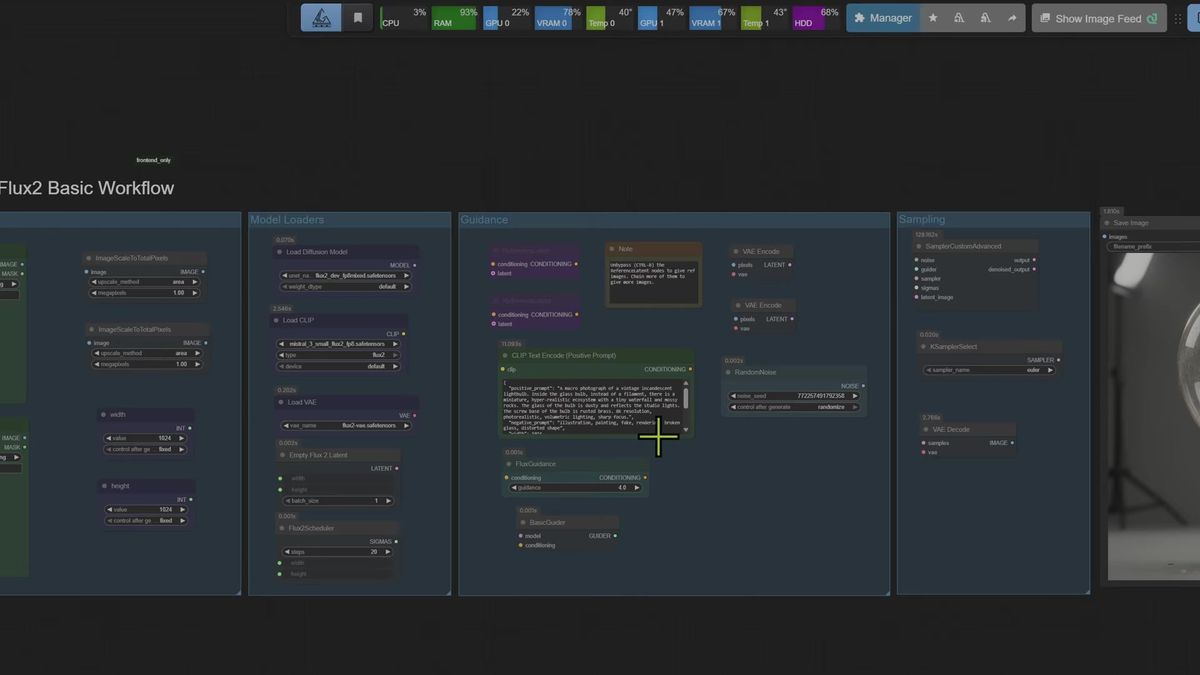The width and height of the screenshot is (1200, 675).
Task: Open the ComfyUI logo menu button
Action: pos(321,18)
